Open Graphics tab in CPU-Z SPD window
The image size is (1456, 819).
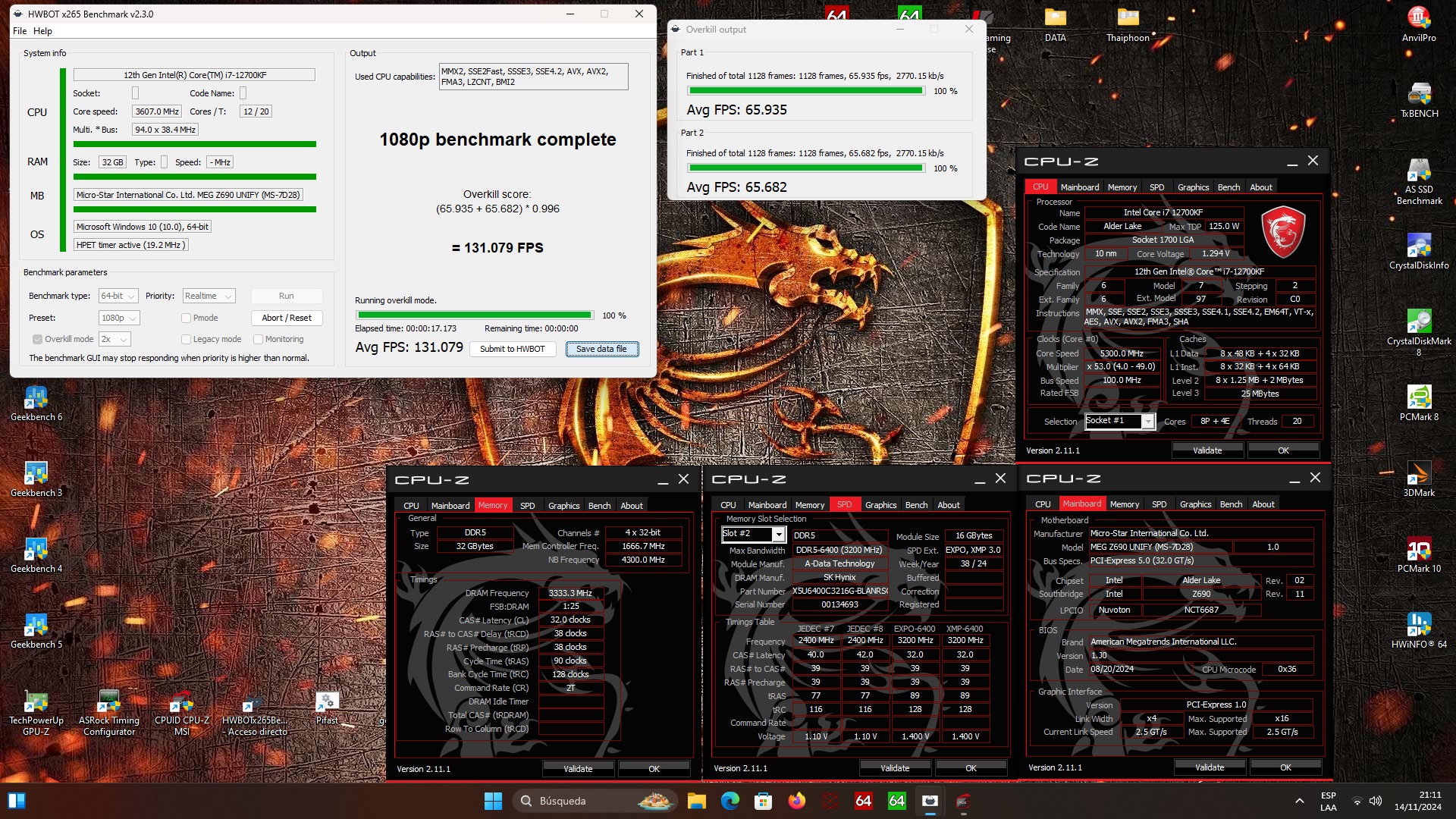click(x=880, y=505)
